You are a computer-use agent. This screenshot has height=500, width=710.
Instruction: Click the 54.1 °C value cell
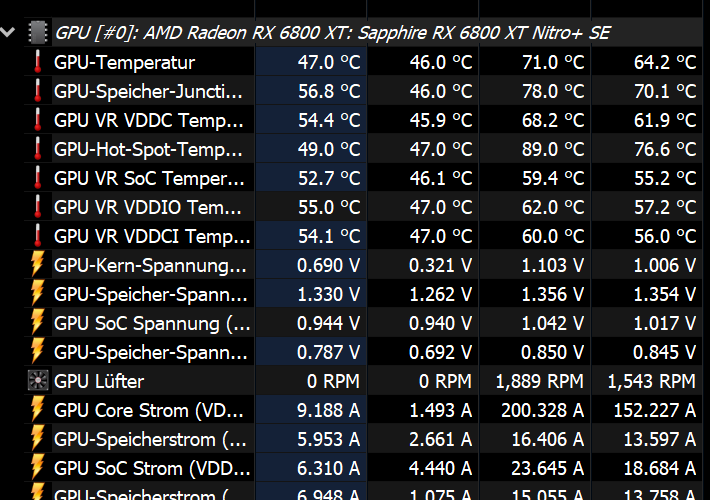329,236
